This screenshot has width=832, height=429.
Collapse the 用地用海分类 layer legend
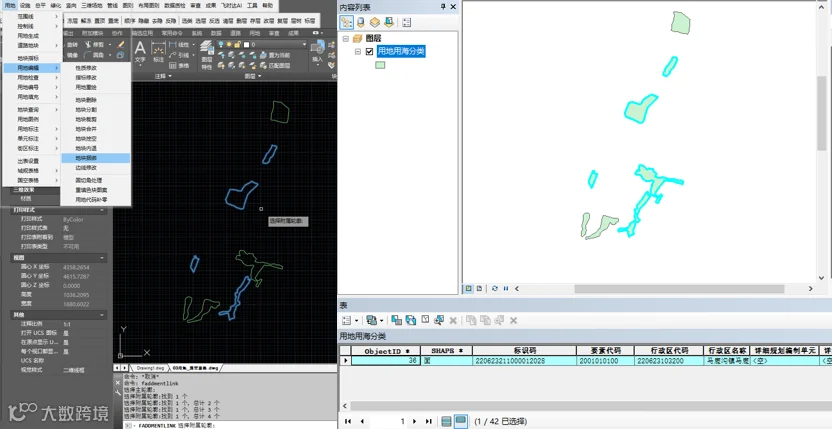pos(358,52)
